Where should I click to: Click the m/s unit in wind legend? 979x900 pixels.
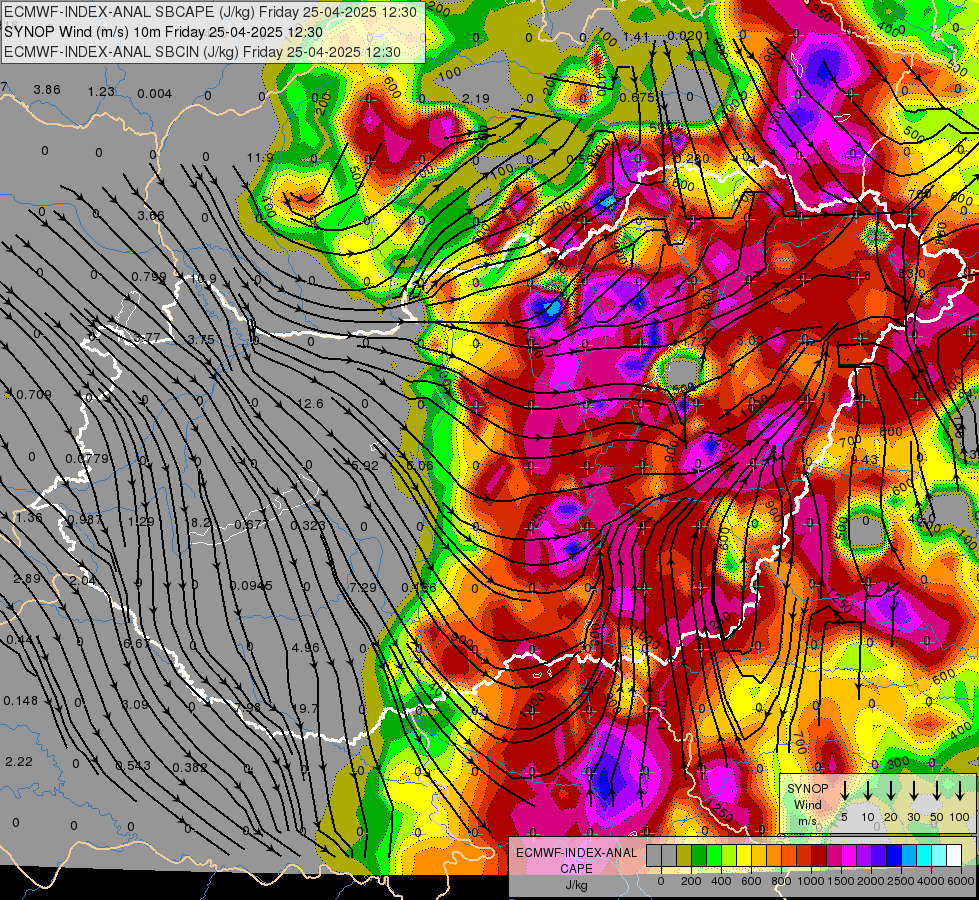coord(807,821)
